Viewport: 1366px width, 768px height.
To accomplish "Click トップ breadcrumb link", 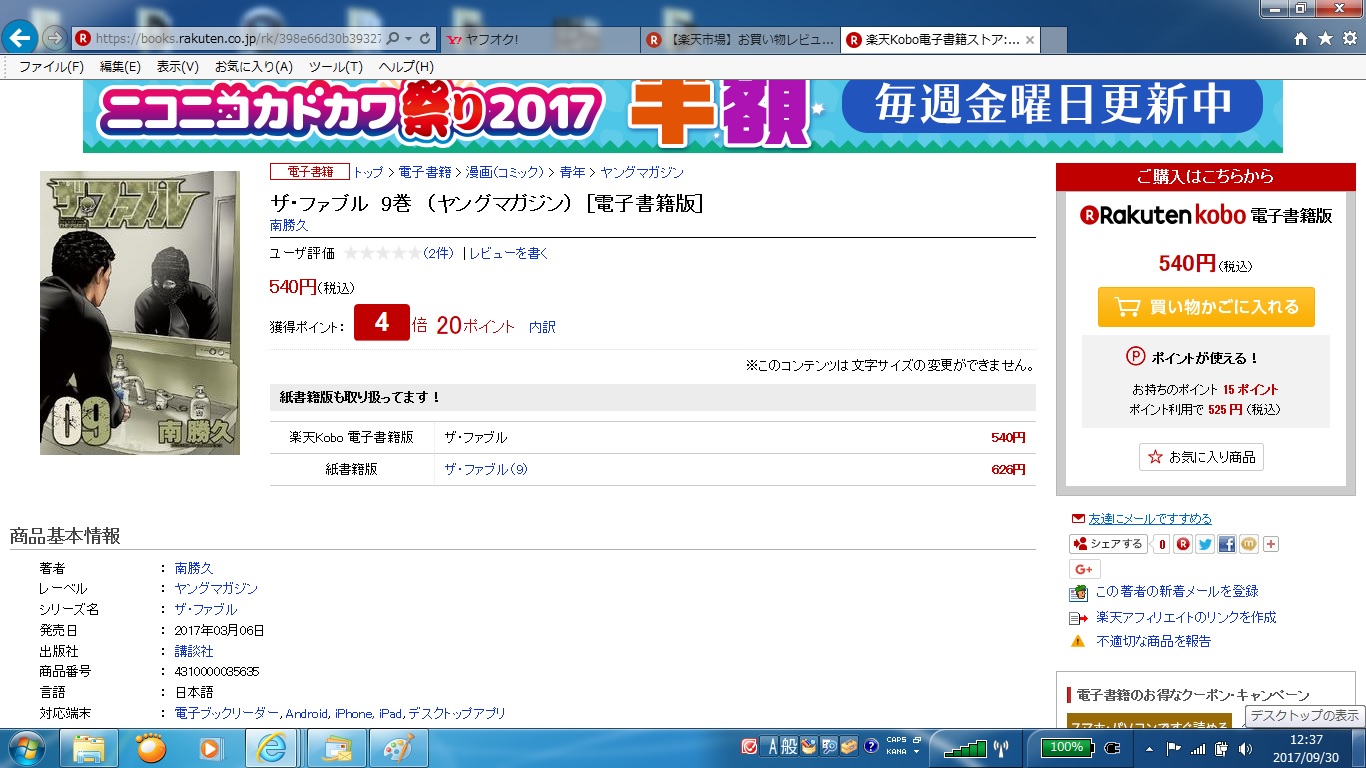I will [x=368, y=172].
